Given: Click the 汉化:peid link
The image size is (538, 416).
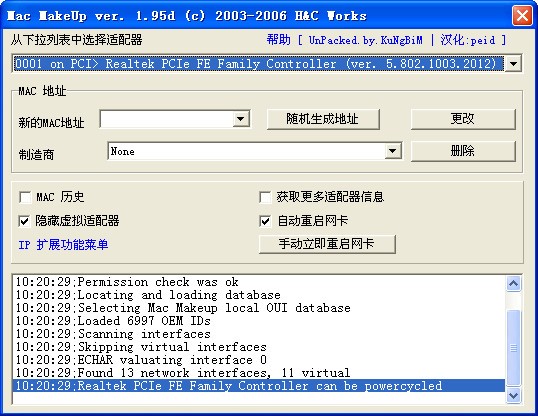Looking at the screenshot, I should (468, 40).
